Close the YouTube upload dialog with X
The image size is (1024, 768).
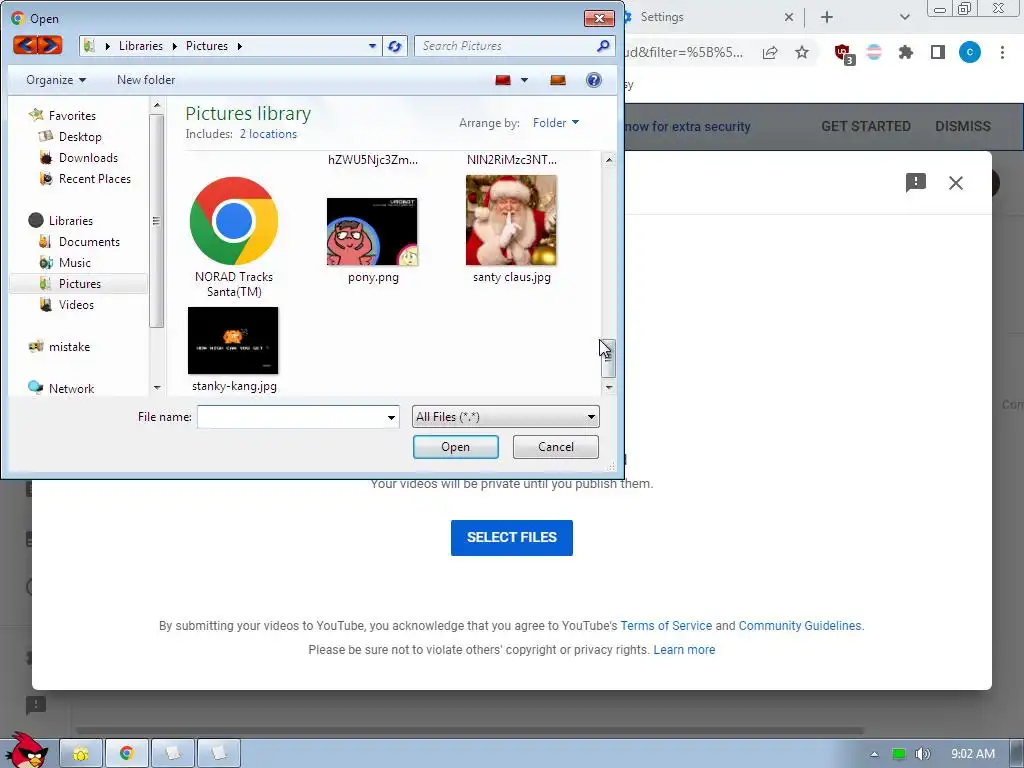click(955, 183)
